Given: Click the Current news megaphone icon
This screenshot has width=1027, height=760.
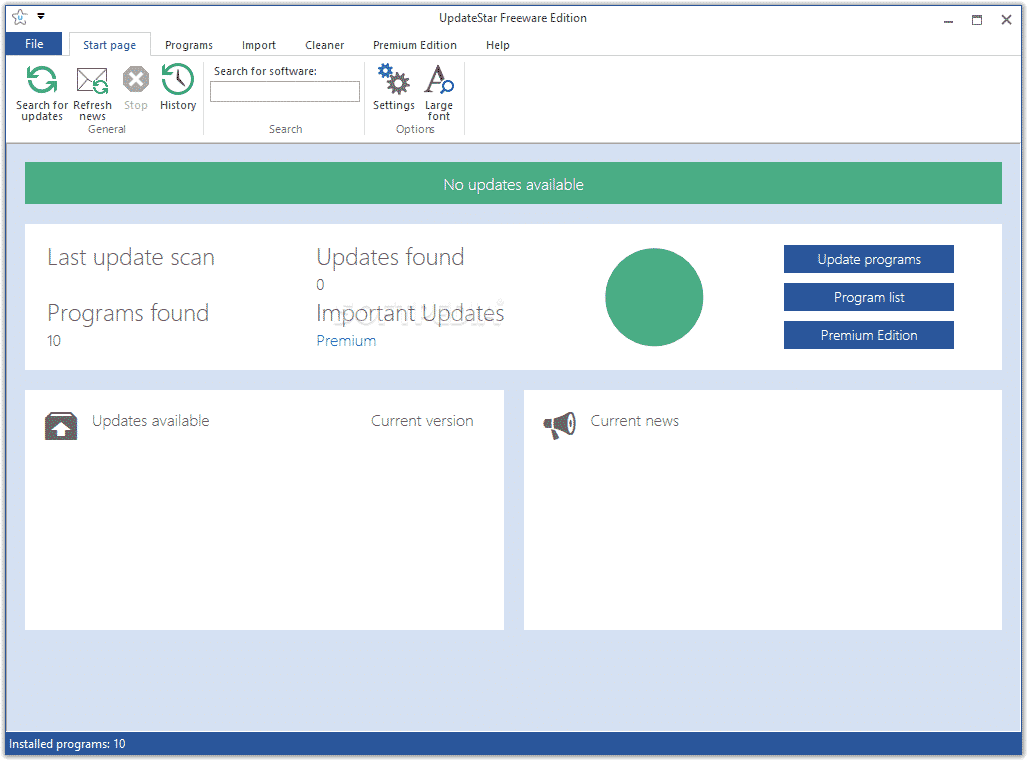Looking at the screenshot, I should 559,425.
